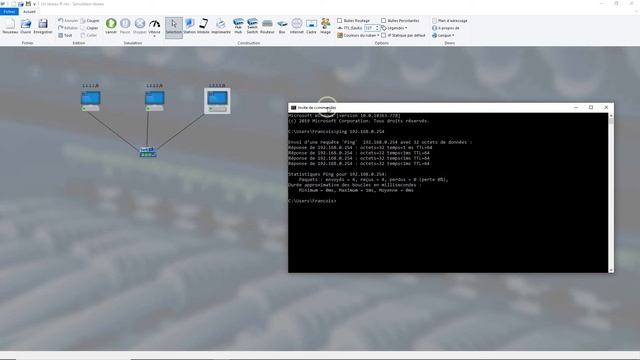
Task: Add a Box device icon
Action: pos(282,26)
